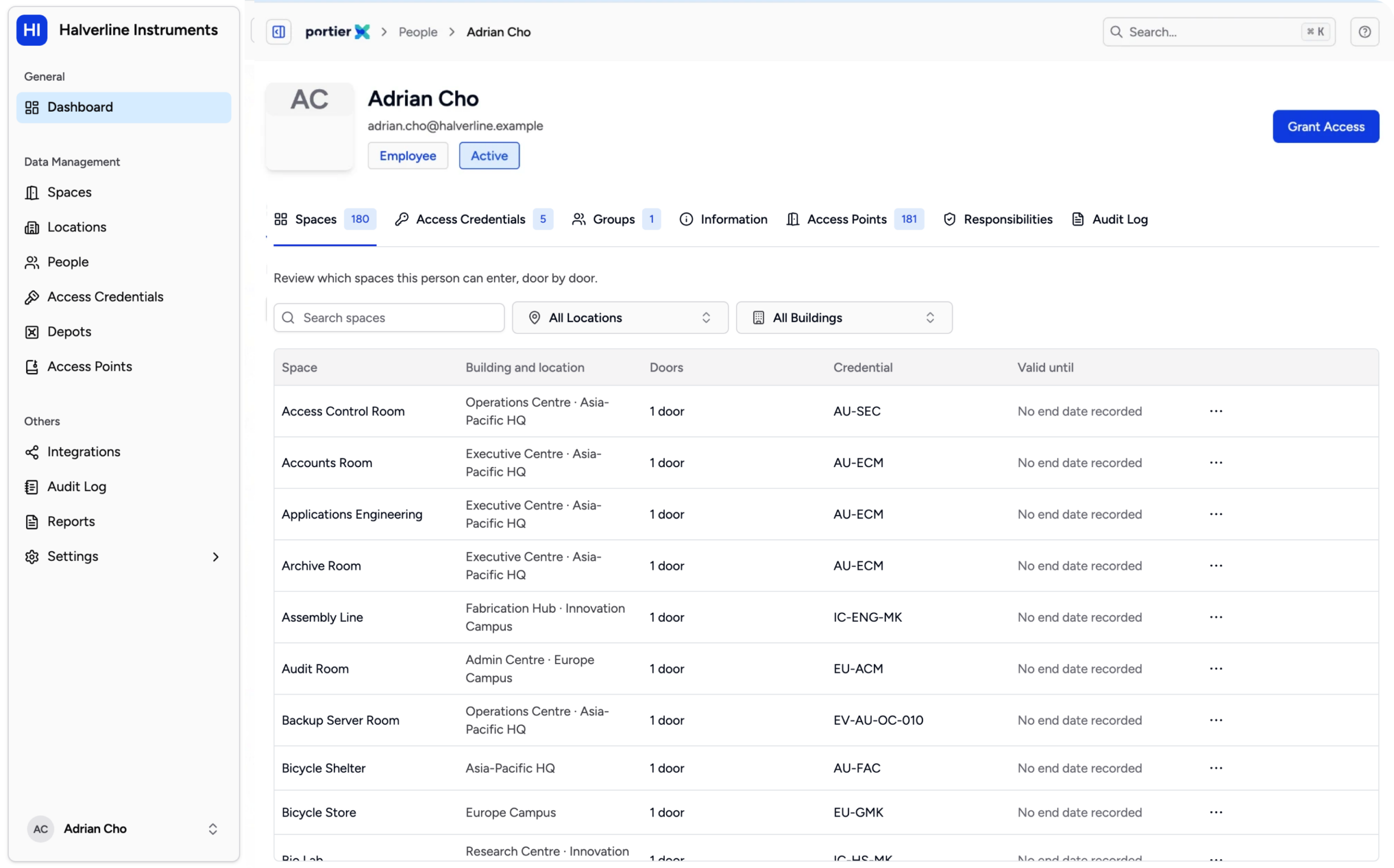Viewport: 1394px width, 868px height.
Task: Open Integrations in the sidebar
Action: [124, 452]
